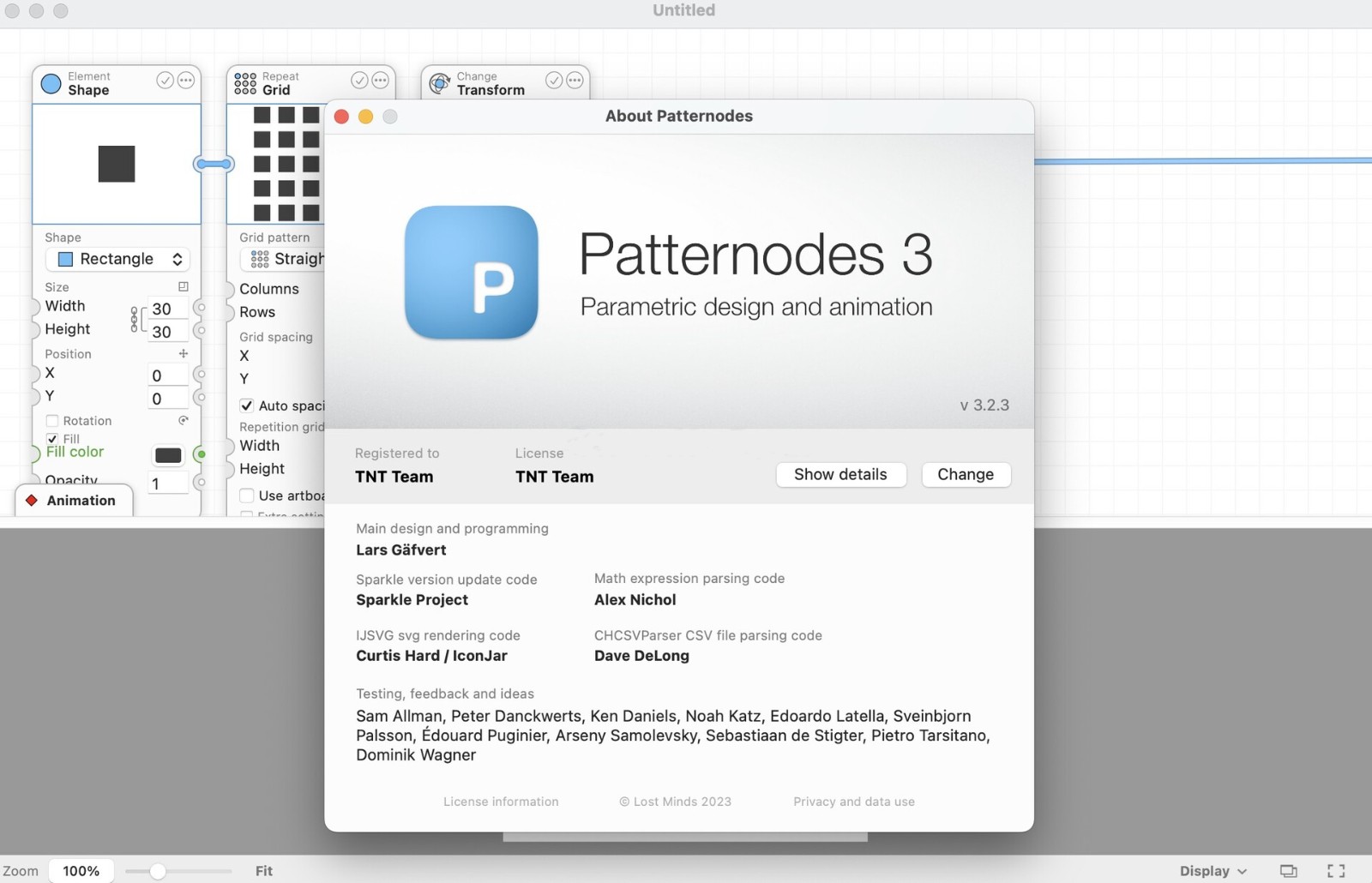Click the Position Y value field
1372x883 pixels.
pos(168,399)
